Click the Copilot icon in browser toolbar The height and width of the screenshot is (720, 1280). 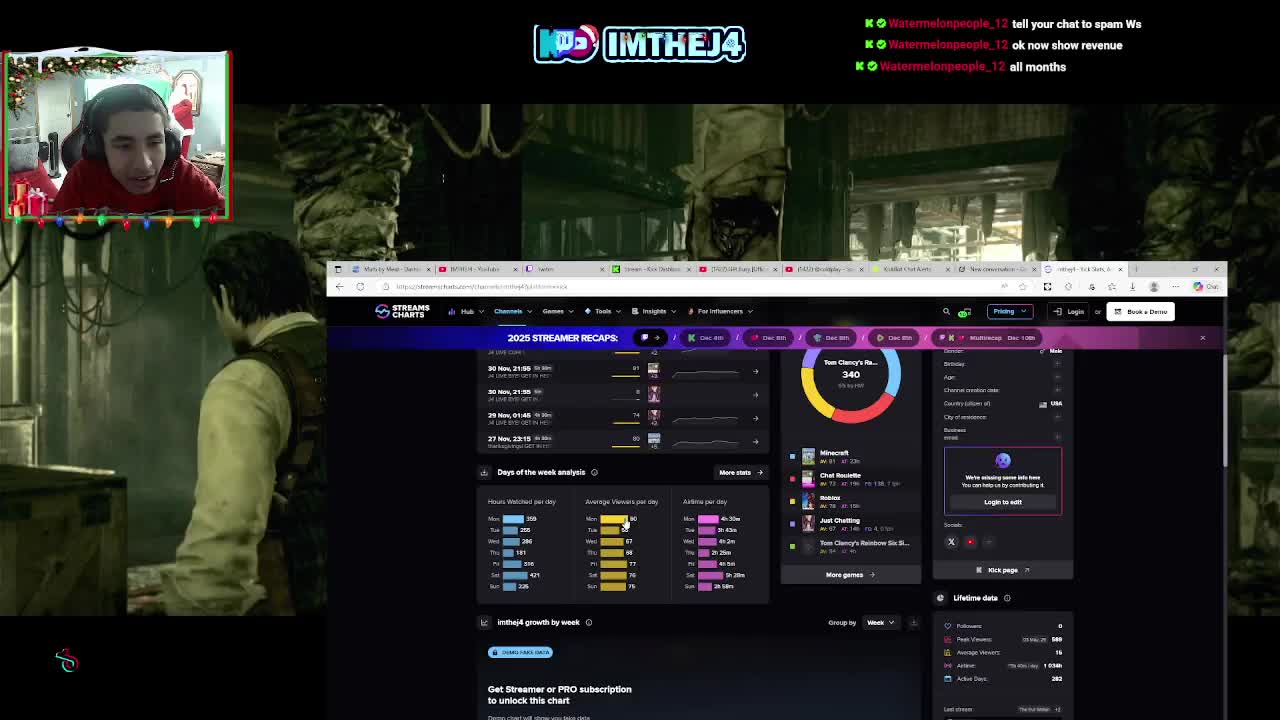(x=1198, y=287)
